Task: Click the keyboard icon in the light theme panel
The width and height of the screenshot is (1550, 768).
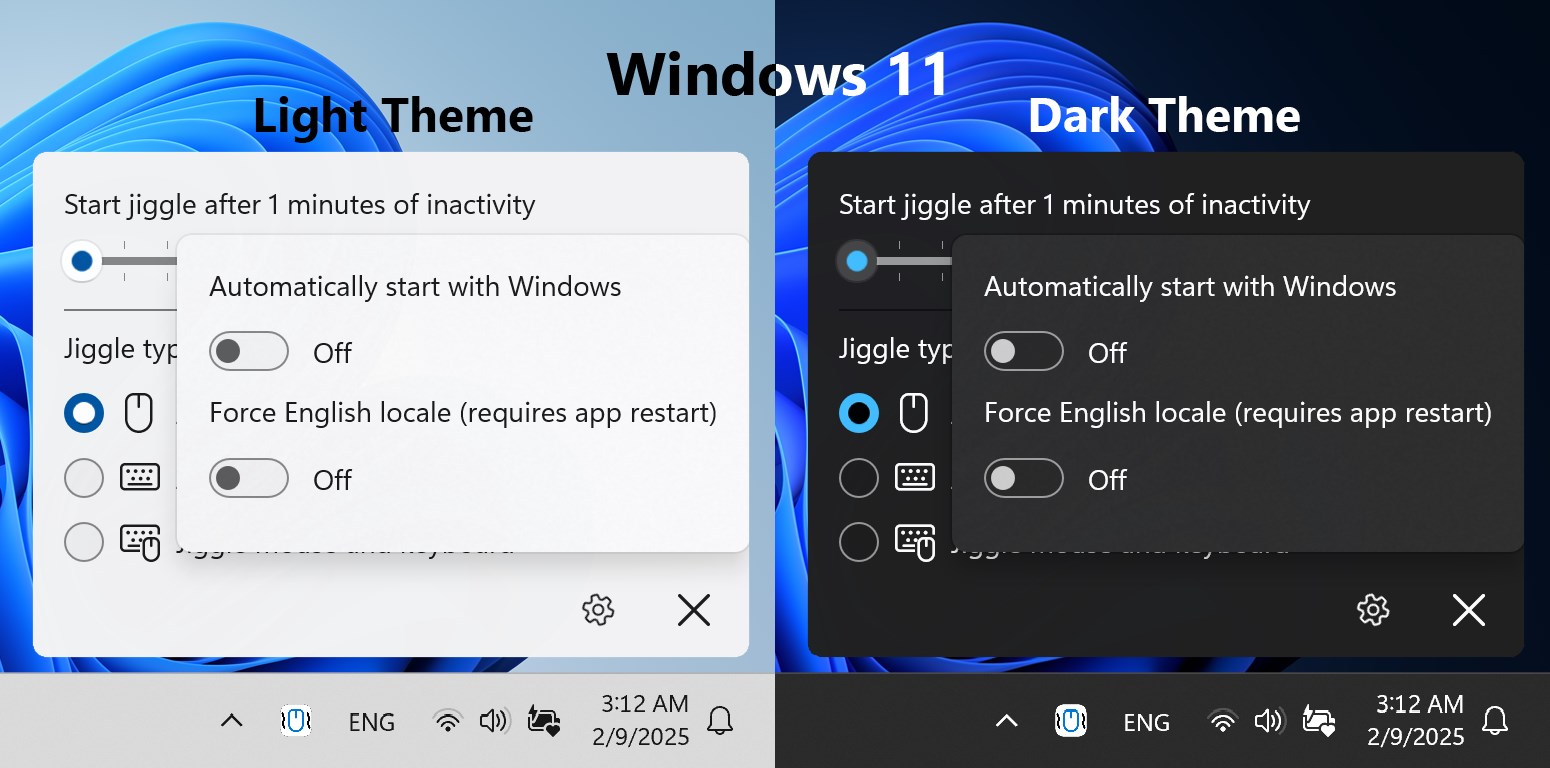Action: click(x=140, y=477)
